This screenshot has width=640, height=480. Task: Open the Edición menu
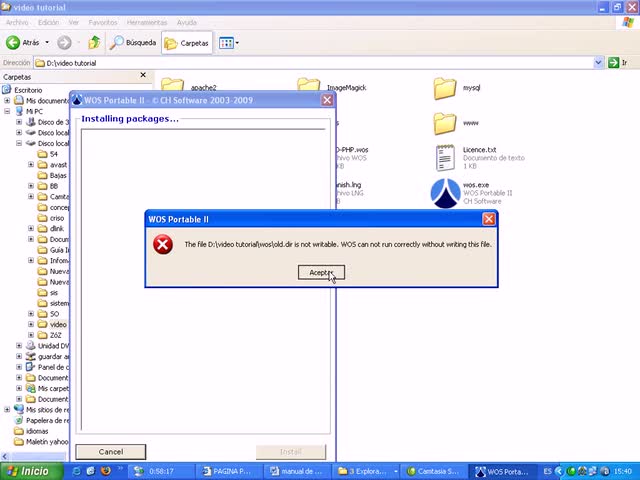coord(49,22)
